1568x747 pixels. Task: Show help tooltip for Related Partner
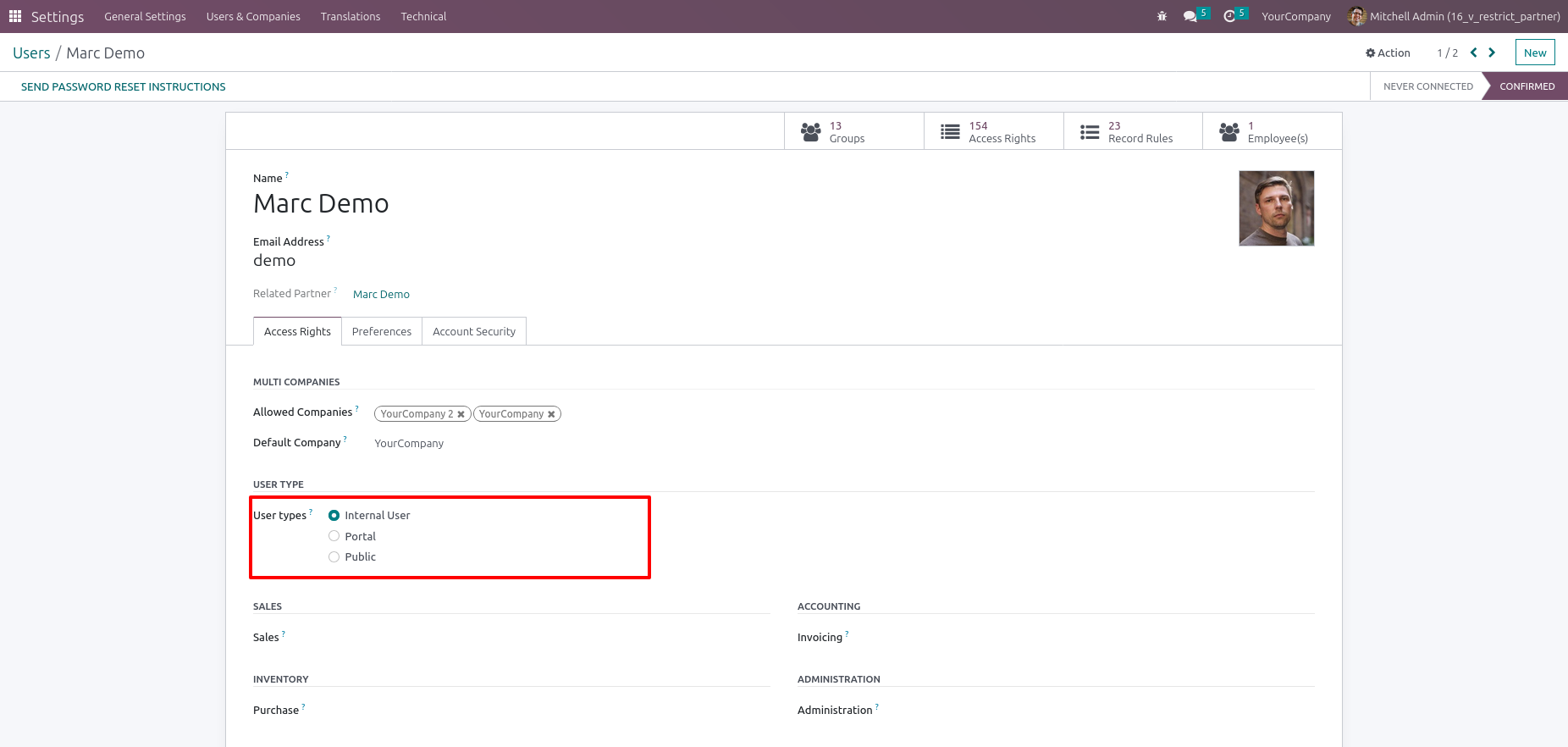coord(335,290)
